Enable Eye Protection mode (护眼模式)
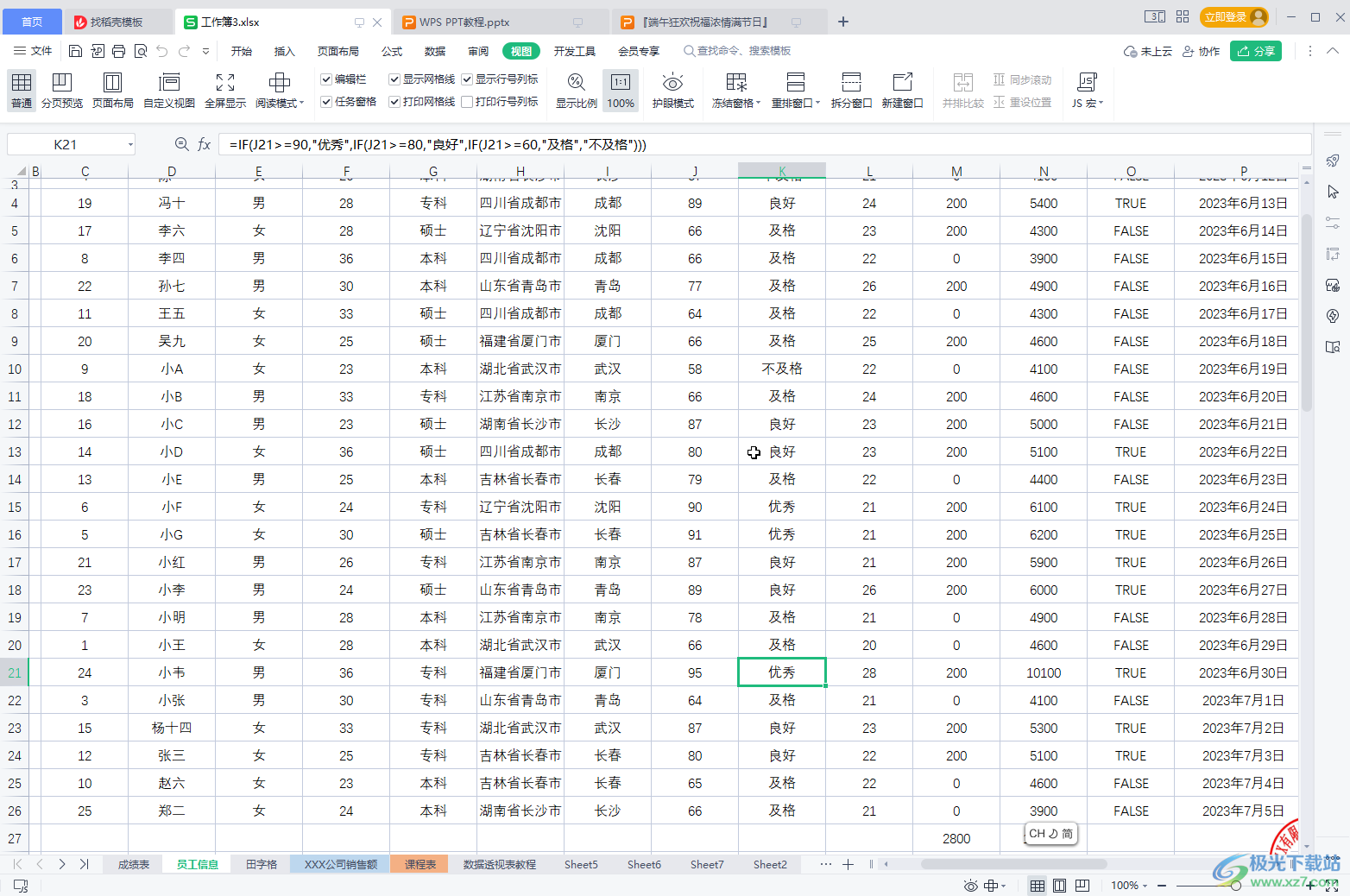Image resolution: width=1350 pixels, height=896 pixels. tap(672, 91)
